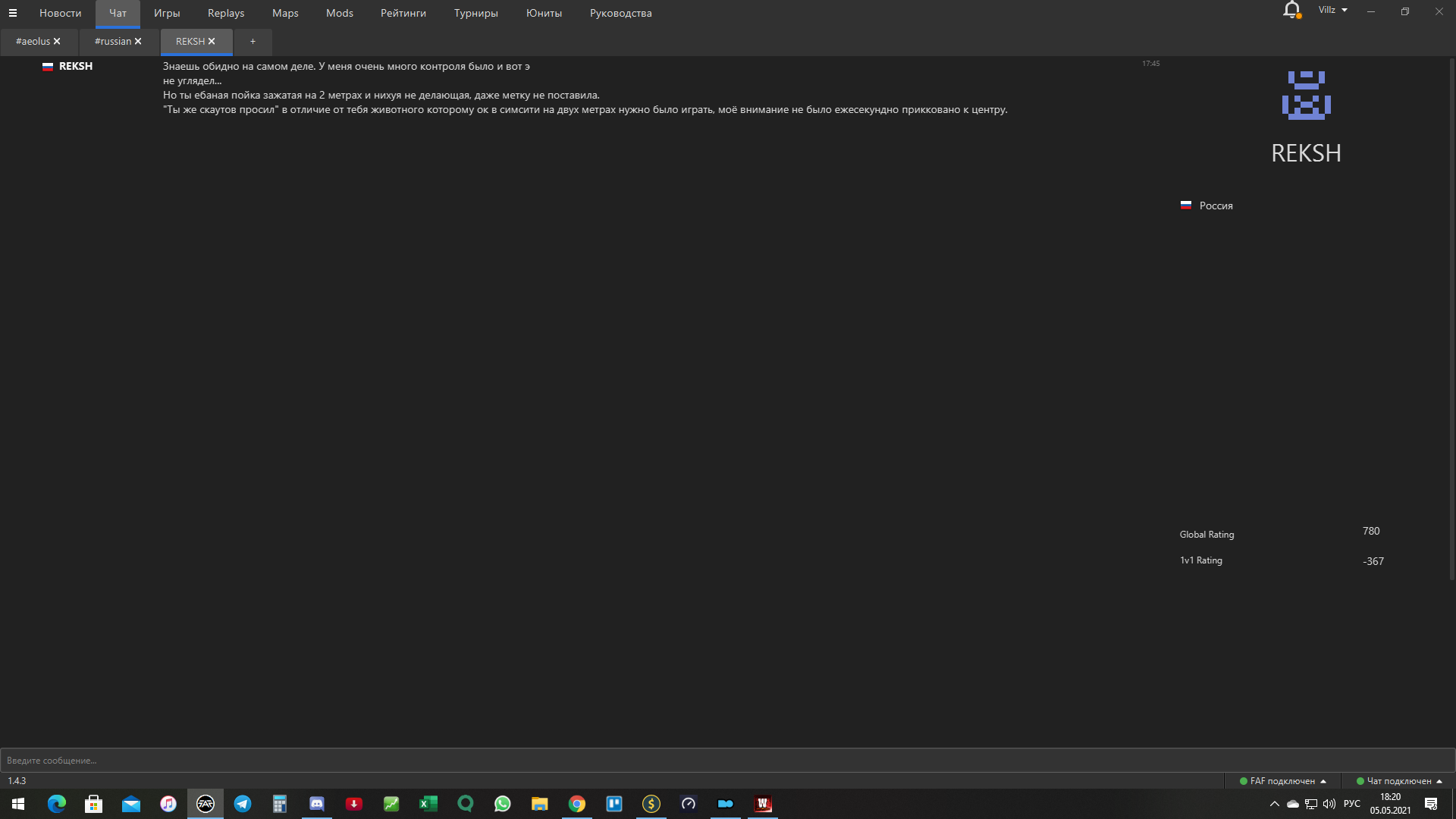The image size is (1456, 819).
Task: Close the #russian chat tab
Action: [x=138, y=42]
